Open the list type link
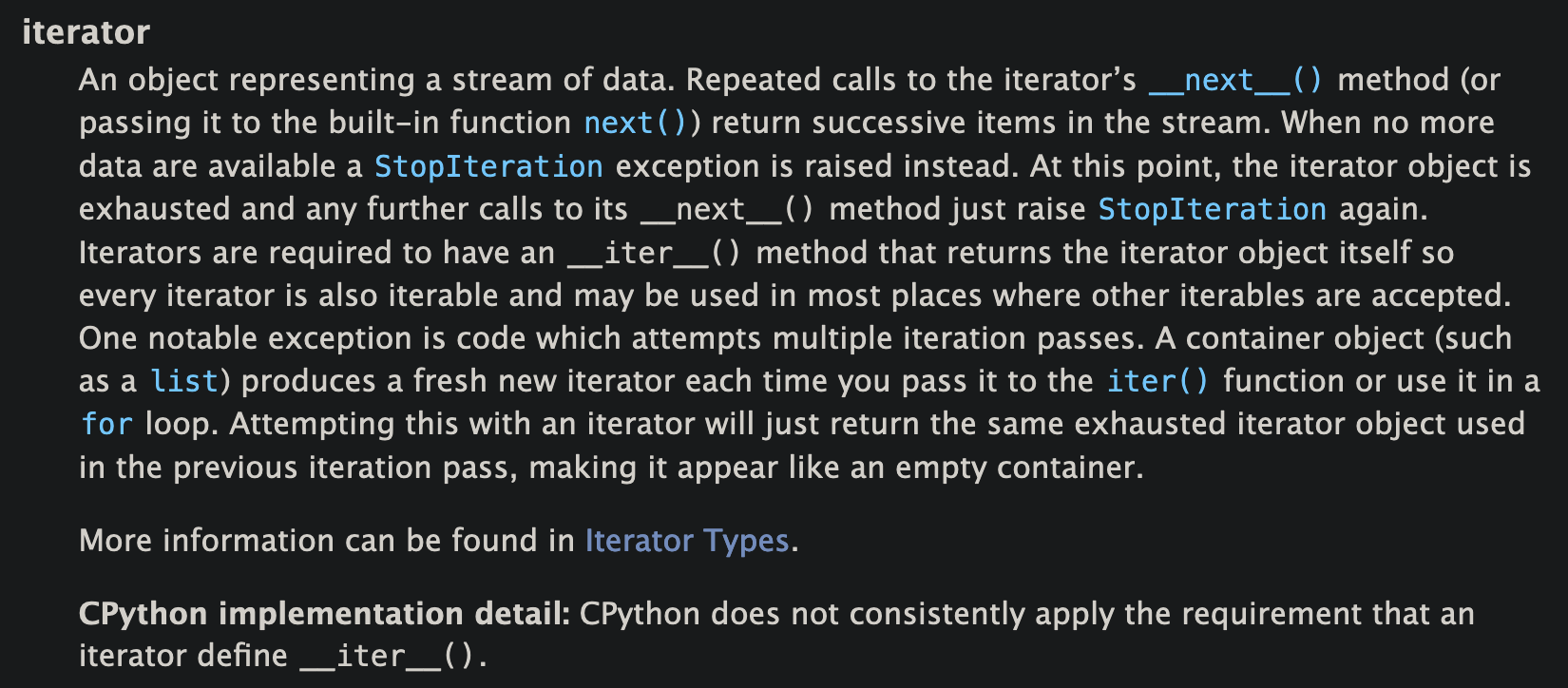 [184, 382]
